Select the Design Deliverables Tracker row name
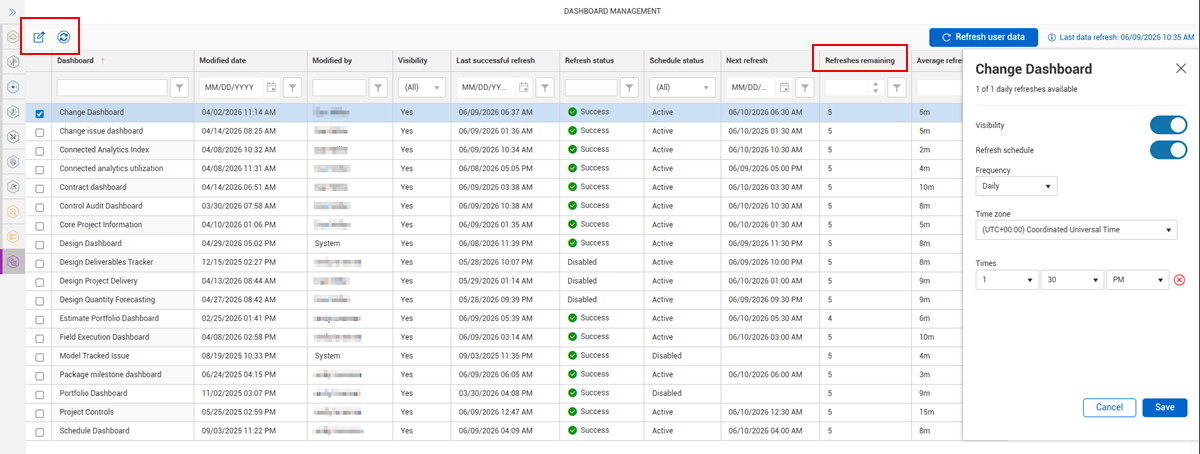 pyautogui.click(x=105, y=262)
